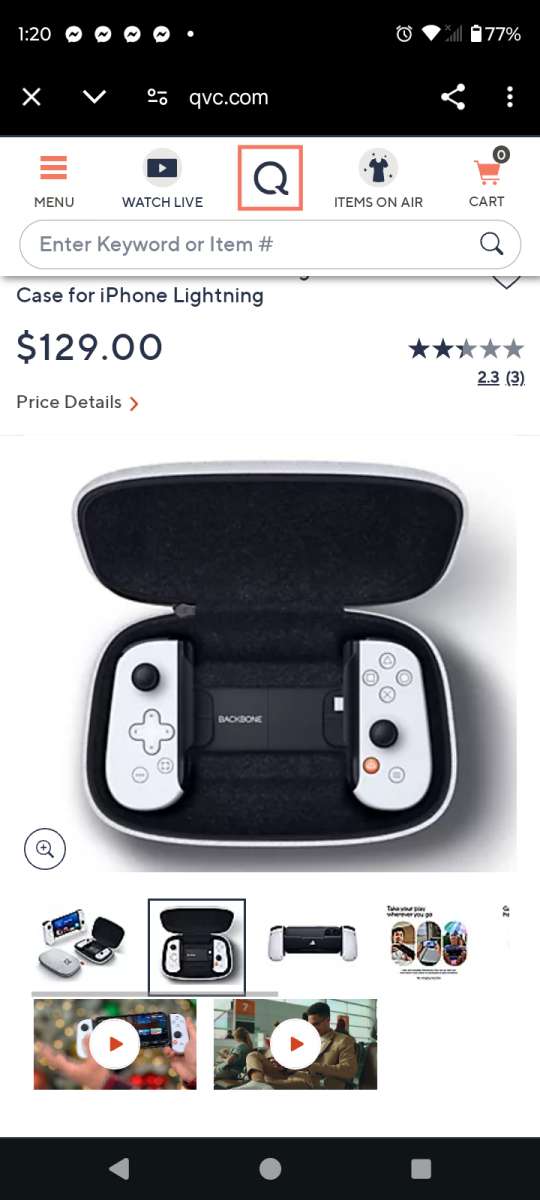This screenshot has width=540, height=1200.
Task: Tap the Watch Live video icon
Action: pos(162,168)
